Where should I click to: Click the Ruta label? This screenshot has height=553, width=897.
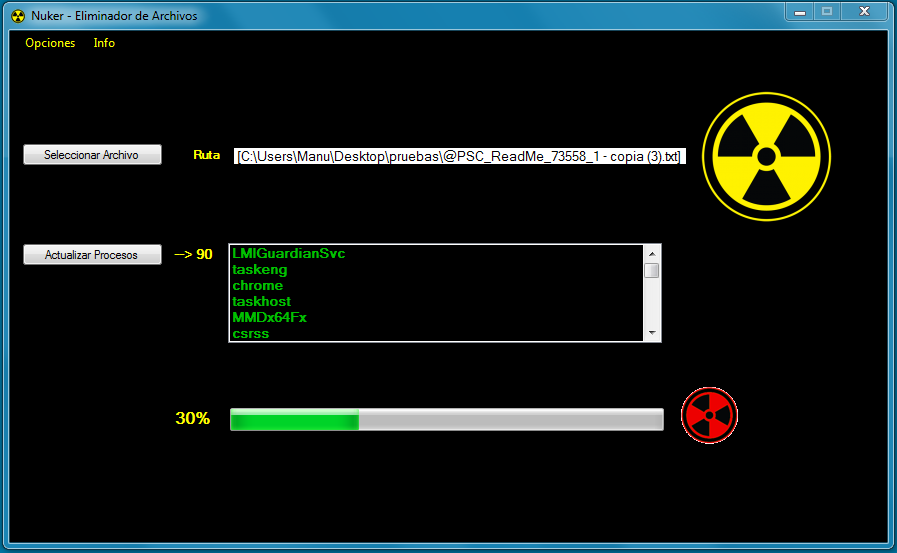click(207, 155)
